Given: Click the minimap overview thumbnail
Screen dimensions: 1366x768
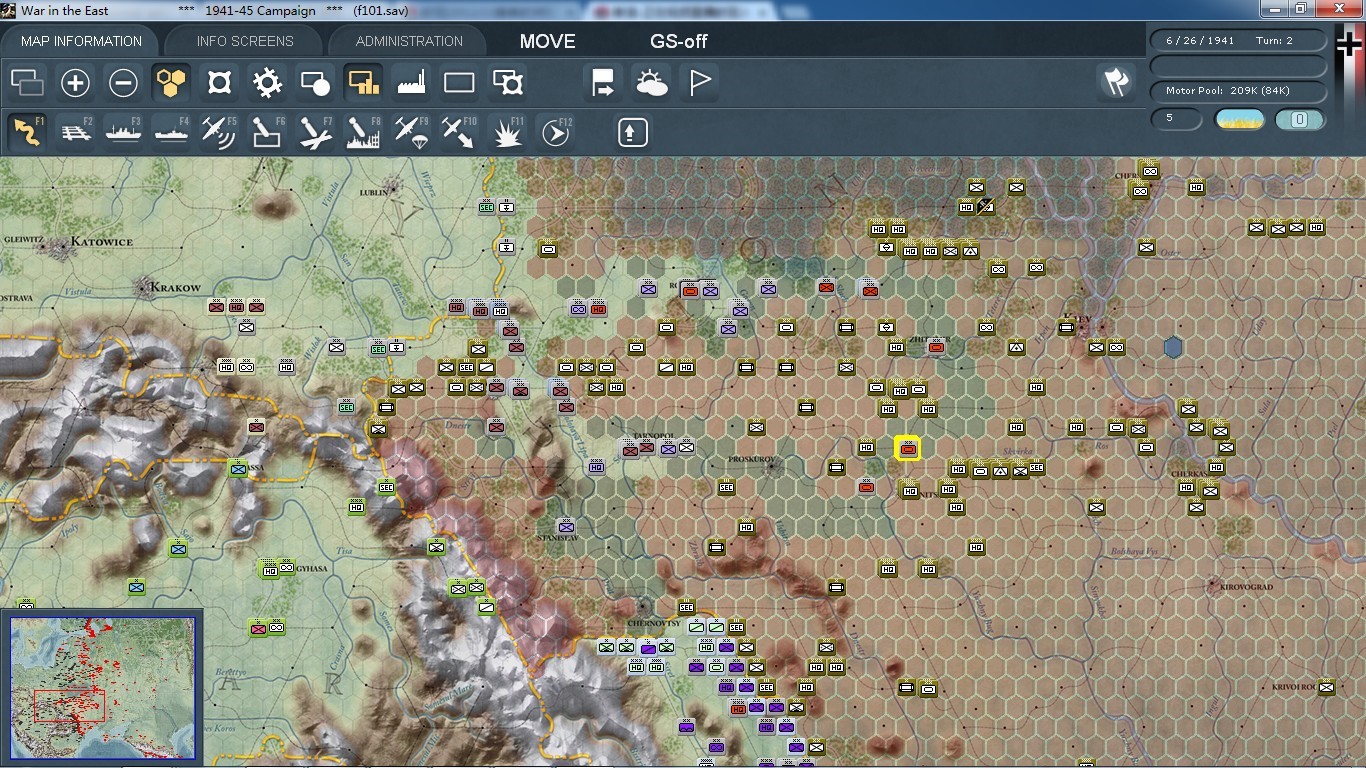Looking at the screenshot, I should click(103, 687).
